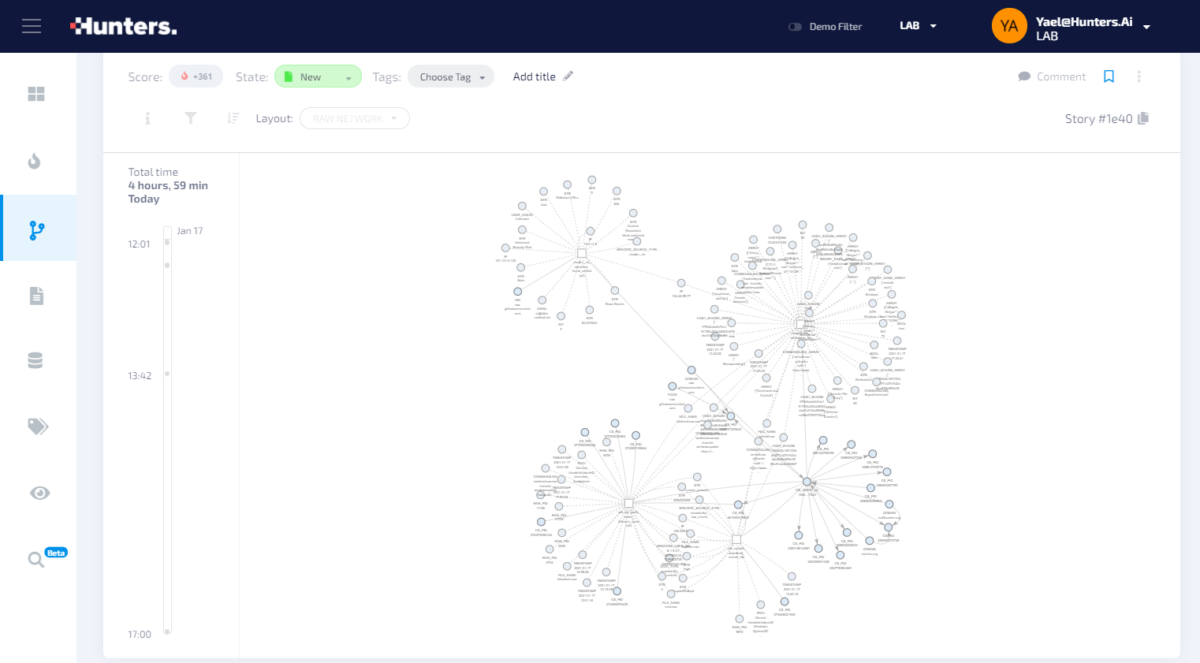
Task: Bookmark this story
Action: 1108,77
